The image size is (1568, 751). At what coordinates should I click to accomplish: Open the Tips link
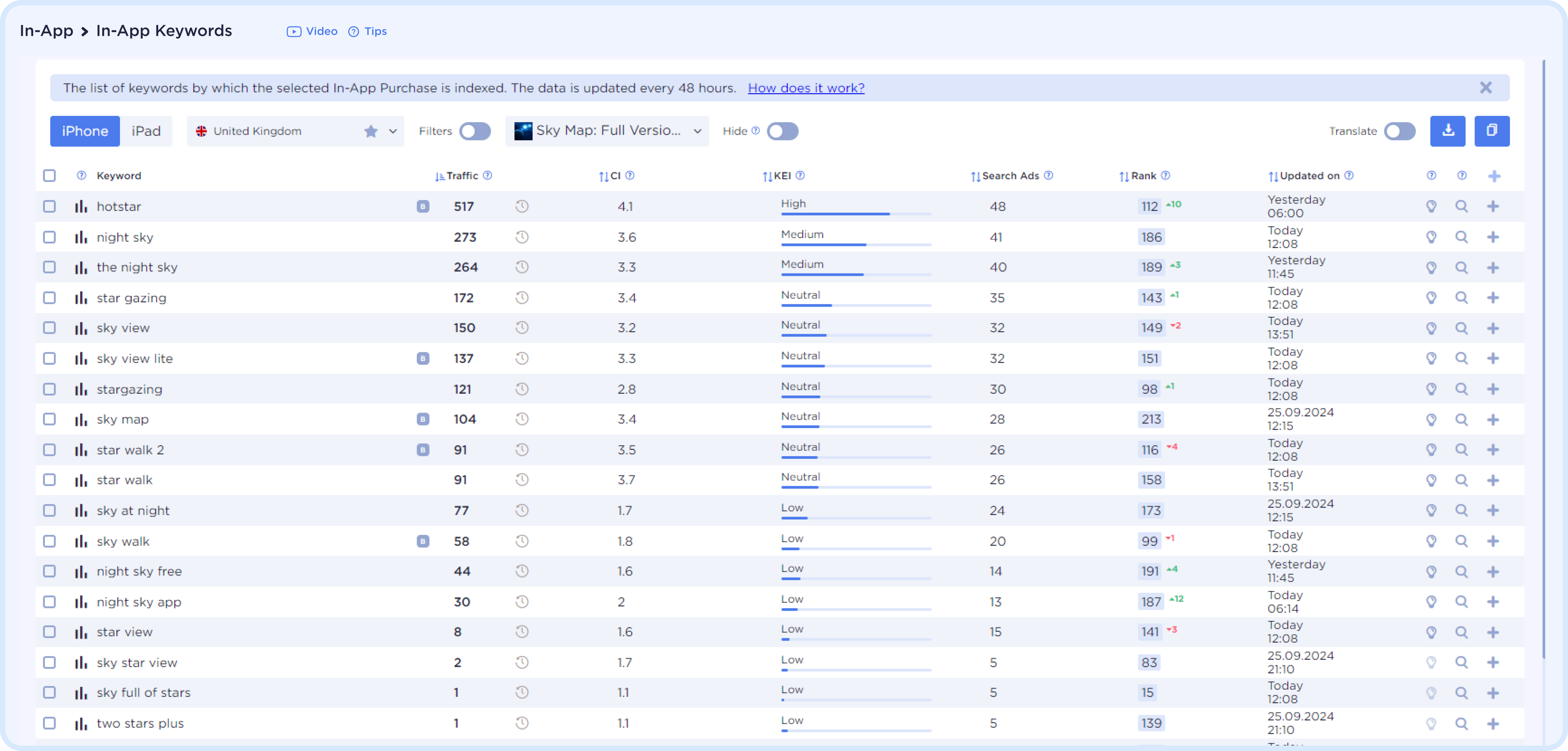point(368,31)
